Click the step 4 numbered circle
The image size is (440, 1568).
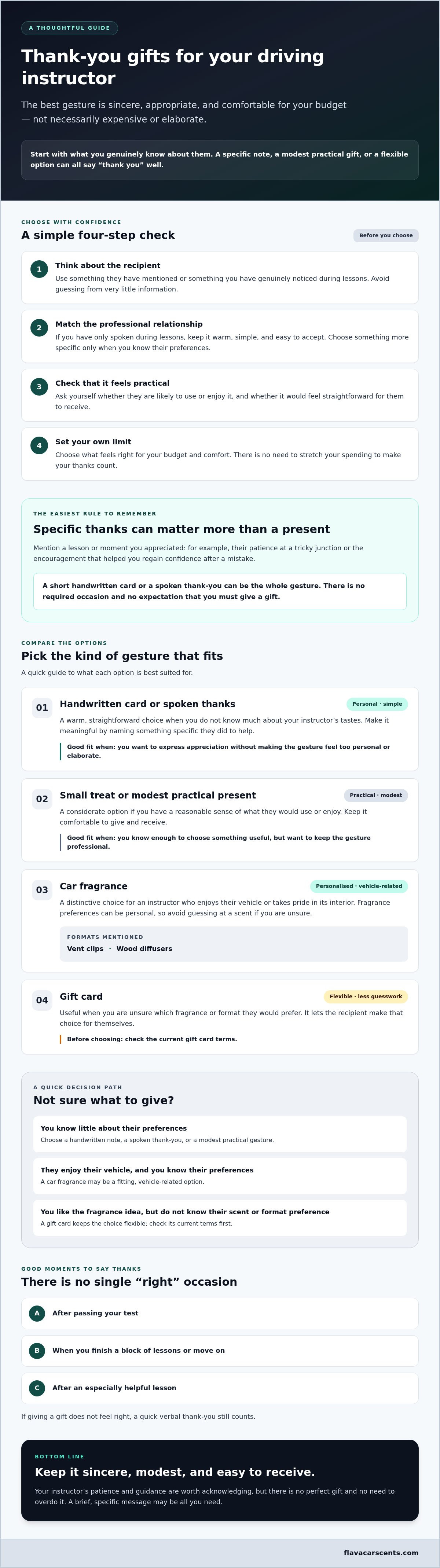click(39, 445)
